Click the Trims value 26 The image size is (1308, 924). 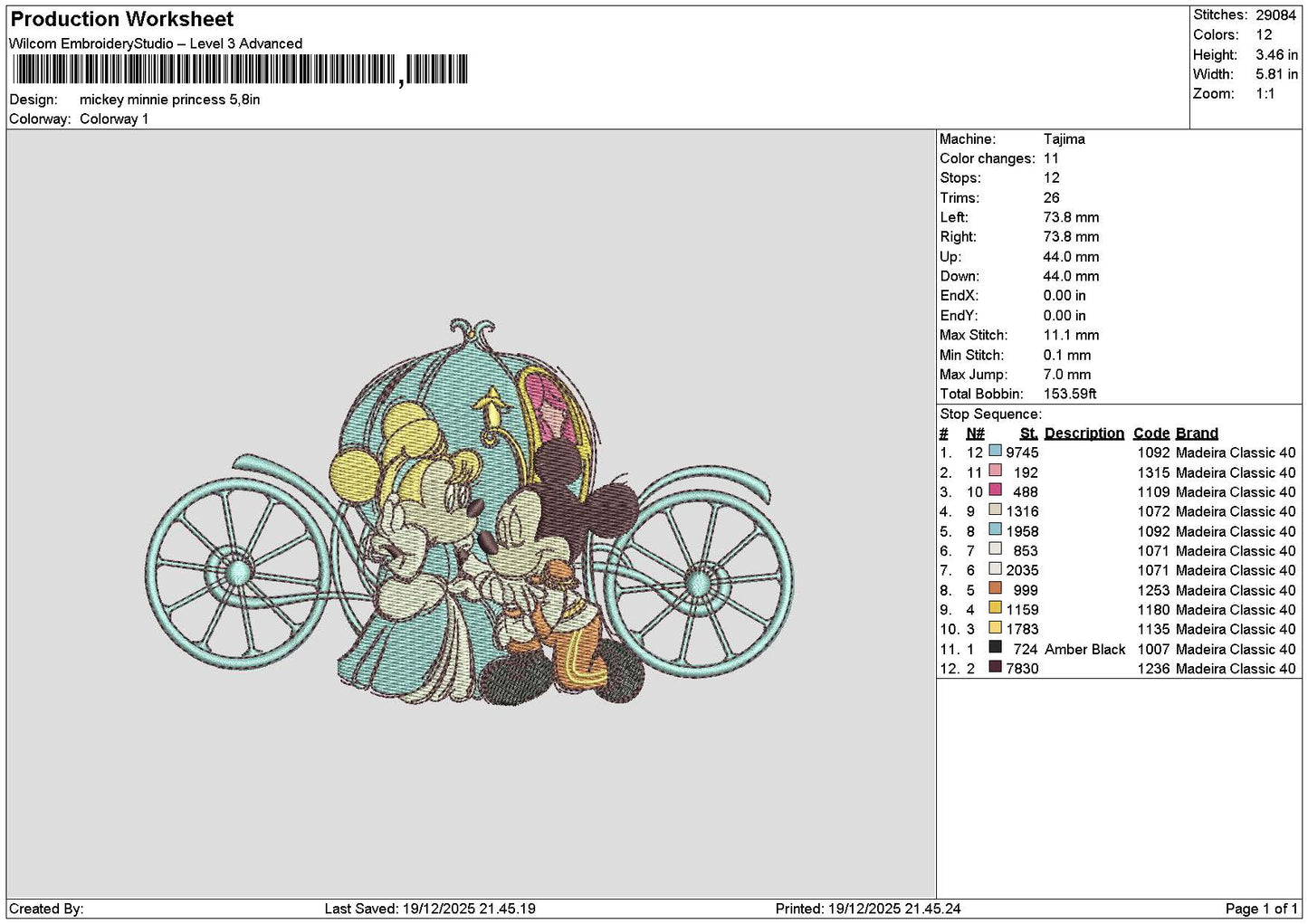click(1052, 198)
